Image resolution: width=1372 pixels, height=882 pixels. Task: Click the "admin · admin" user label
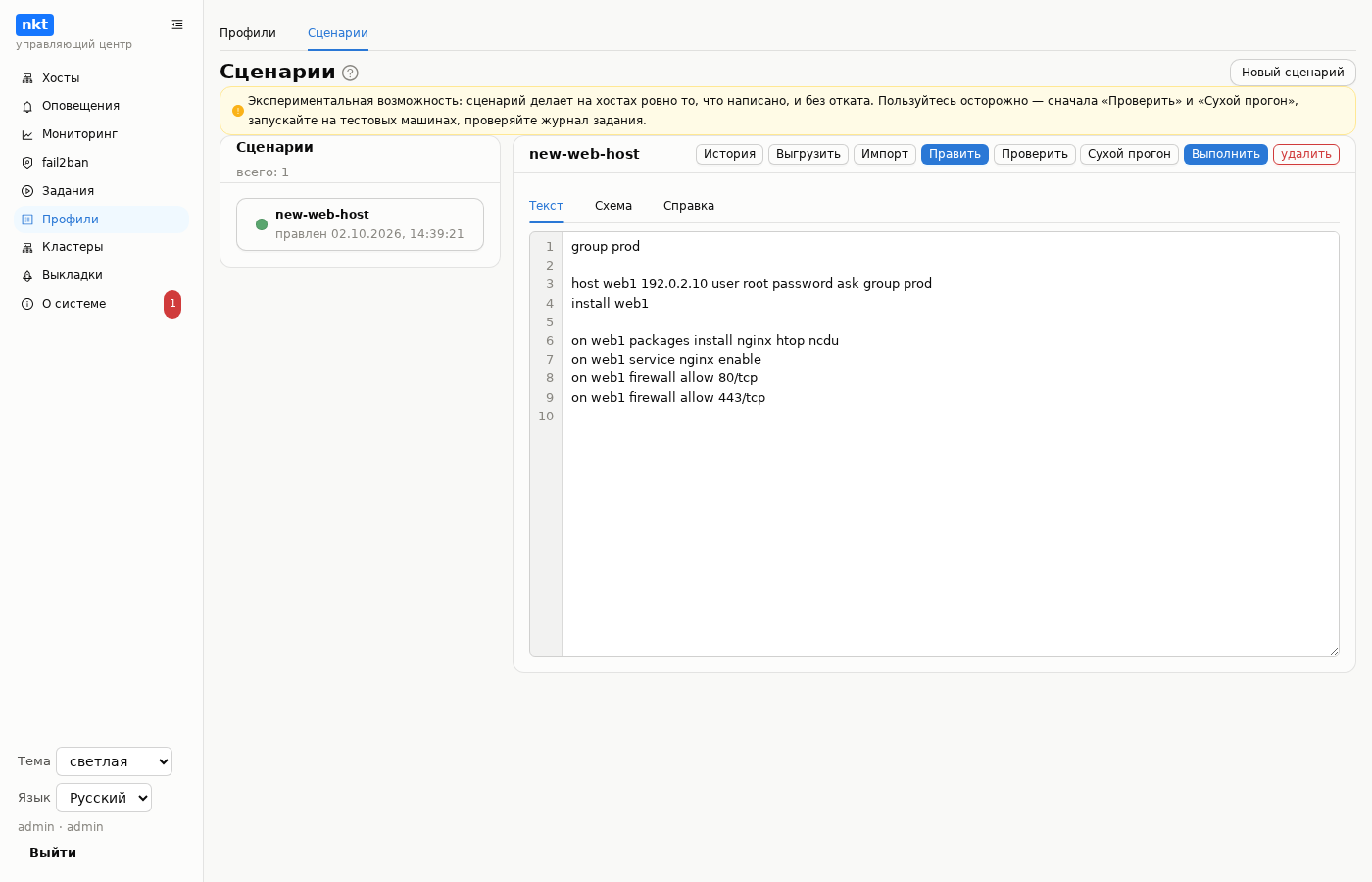tap(61, 827)
